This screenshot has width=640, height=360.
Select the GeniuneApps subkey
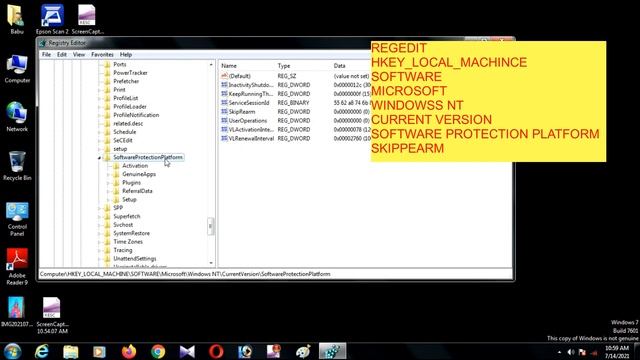point(139,174)
